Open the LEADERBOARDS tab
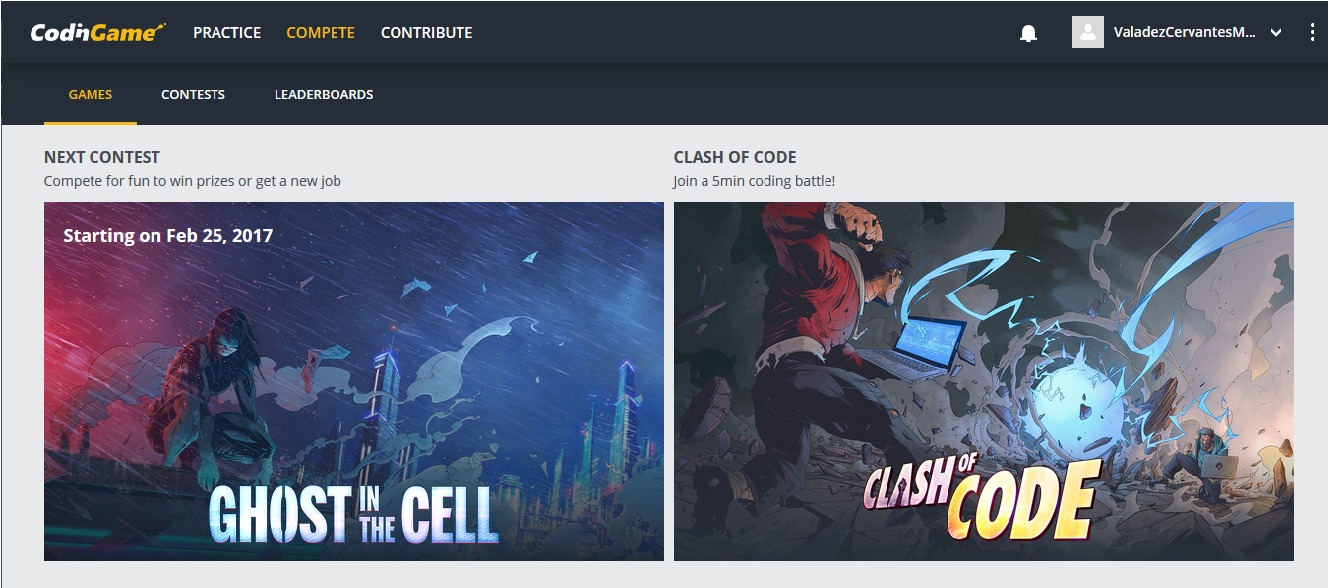Image resolution: width=1328 pixels, height=588 pixels. click(x=324, y=95)
